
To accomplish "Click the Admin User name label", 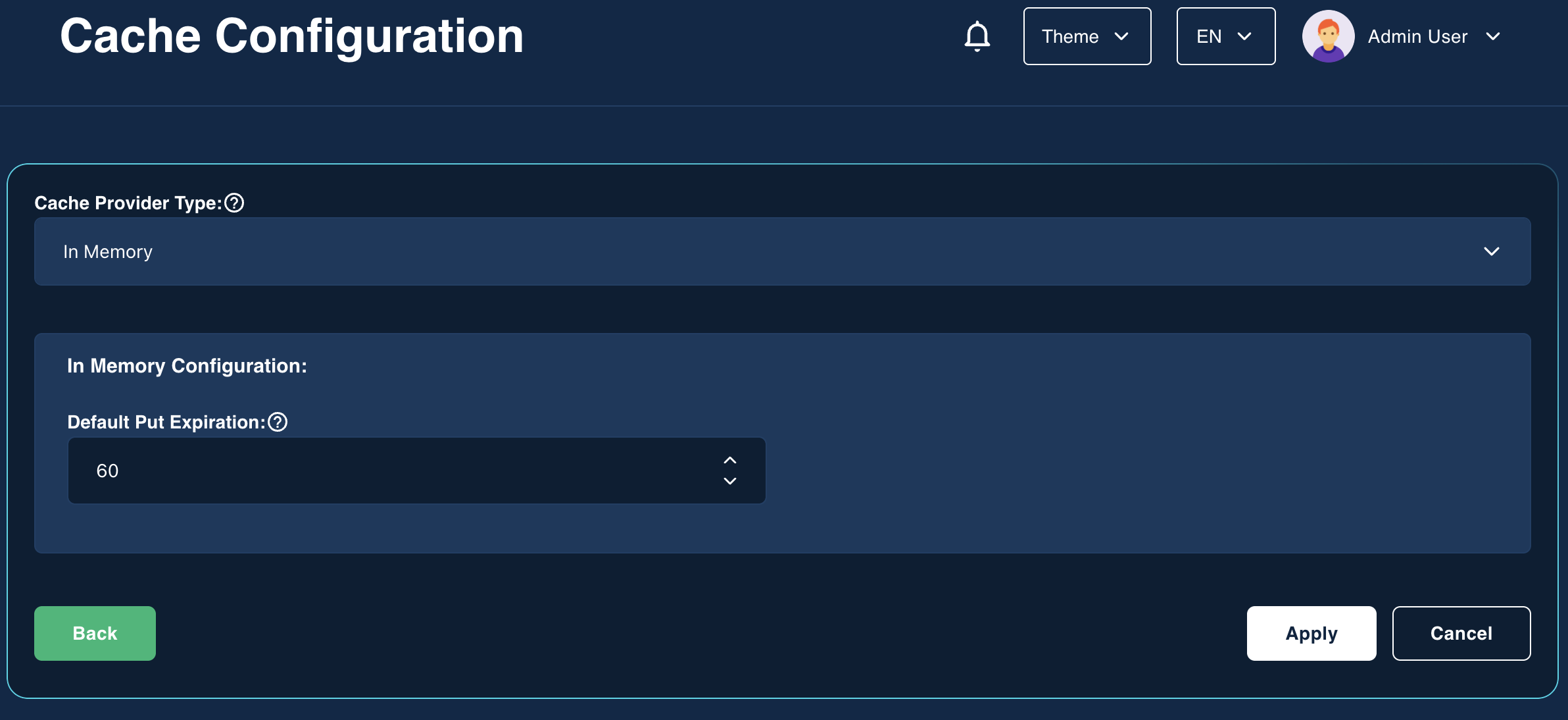I will pos(1417,36).
